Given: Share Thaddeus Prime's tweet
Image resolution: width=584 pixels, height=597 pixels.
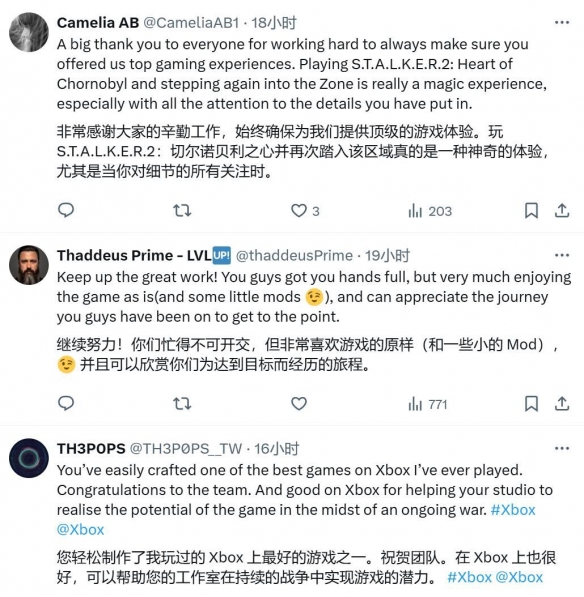Looking at the screenshot, I should coord(562,404).
